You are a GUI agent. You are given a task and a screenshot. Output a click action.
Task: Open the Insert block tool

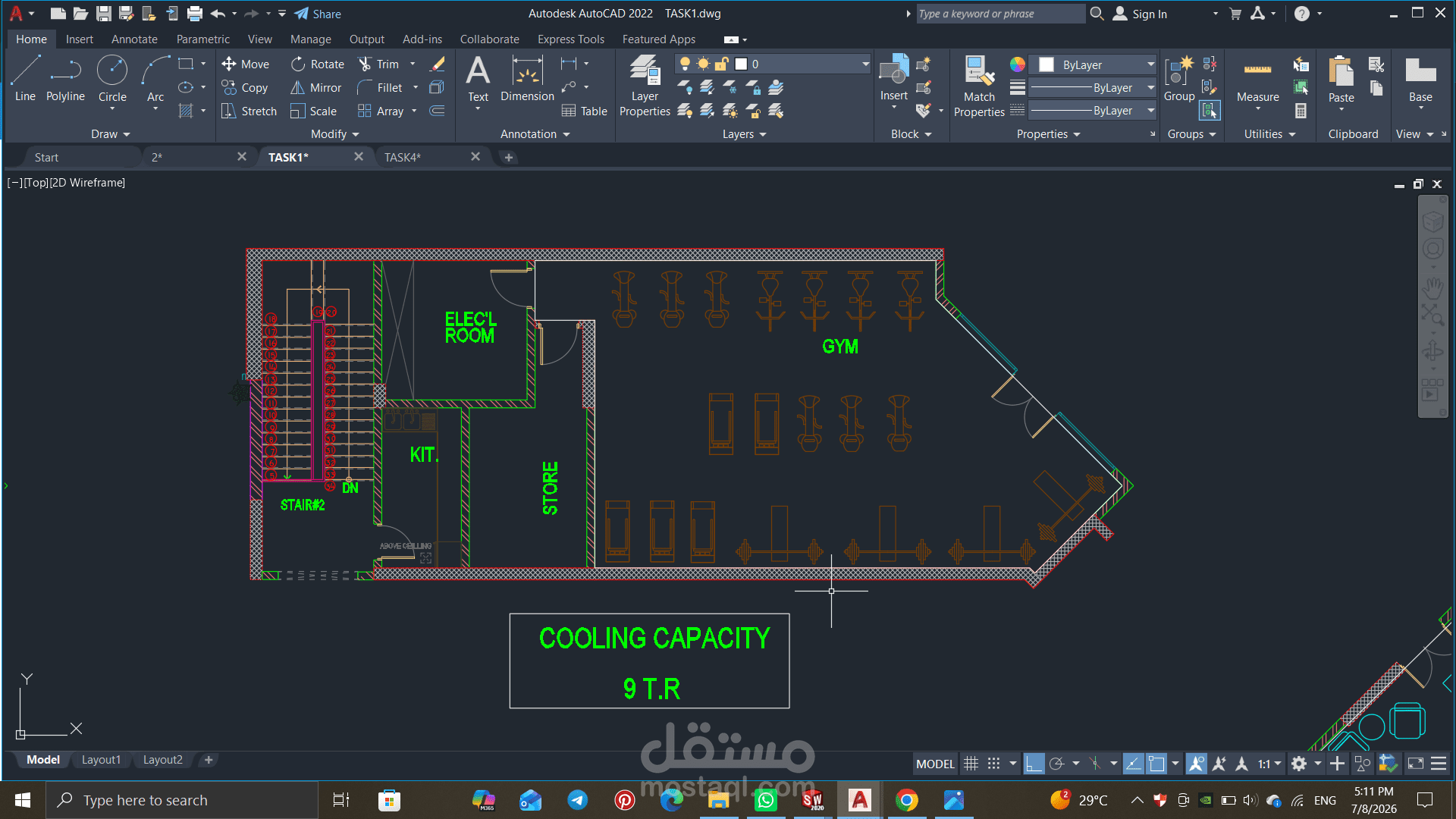(894, 78)
